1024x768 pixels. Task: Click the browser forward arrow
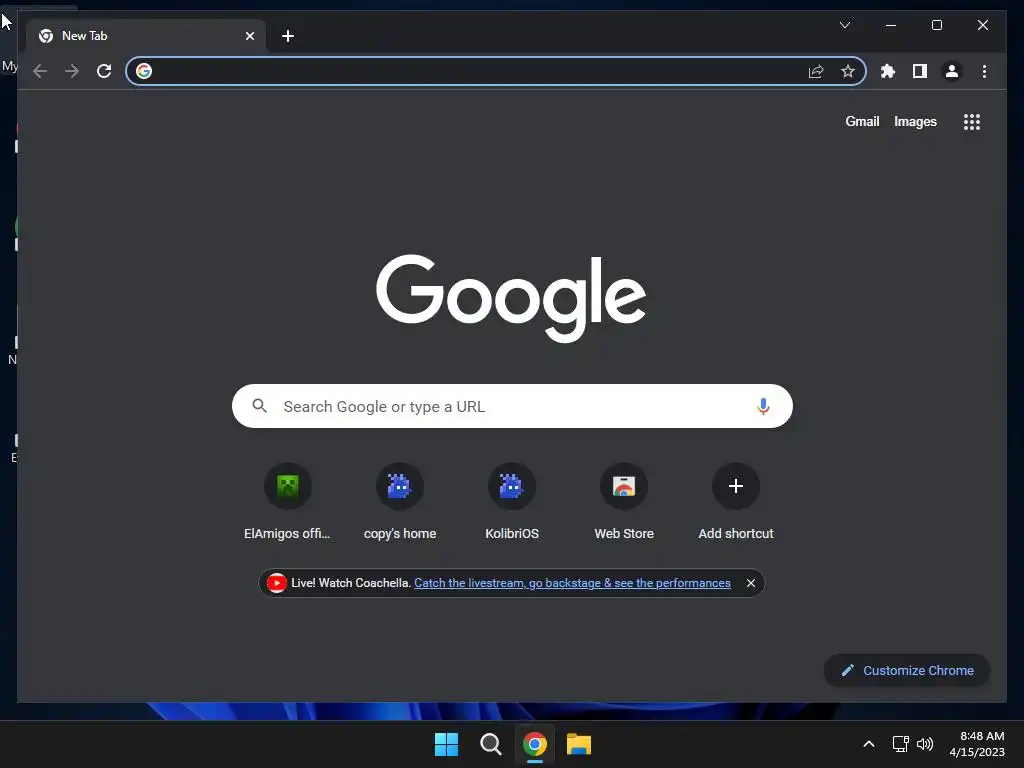click(x=72, y=71)
